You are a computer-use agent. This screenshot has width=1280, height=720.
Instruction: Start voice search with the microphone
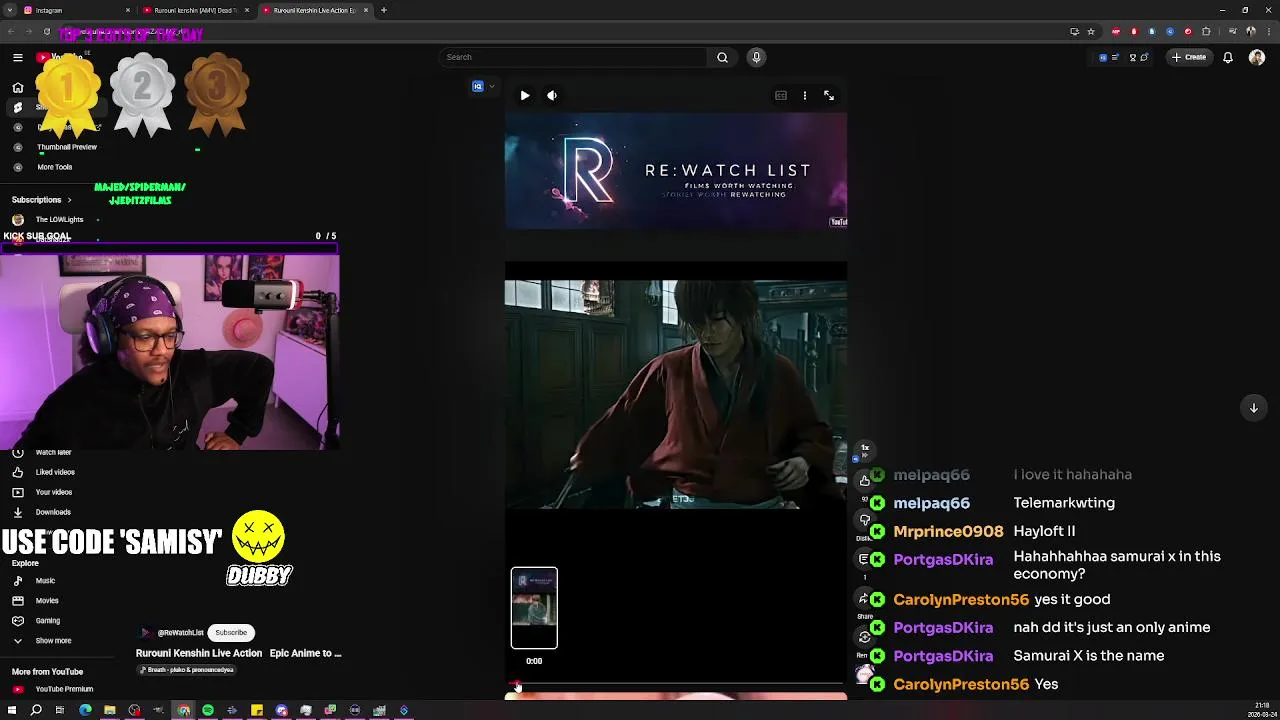pos(756,57)
